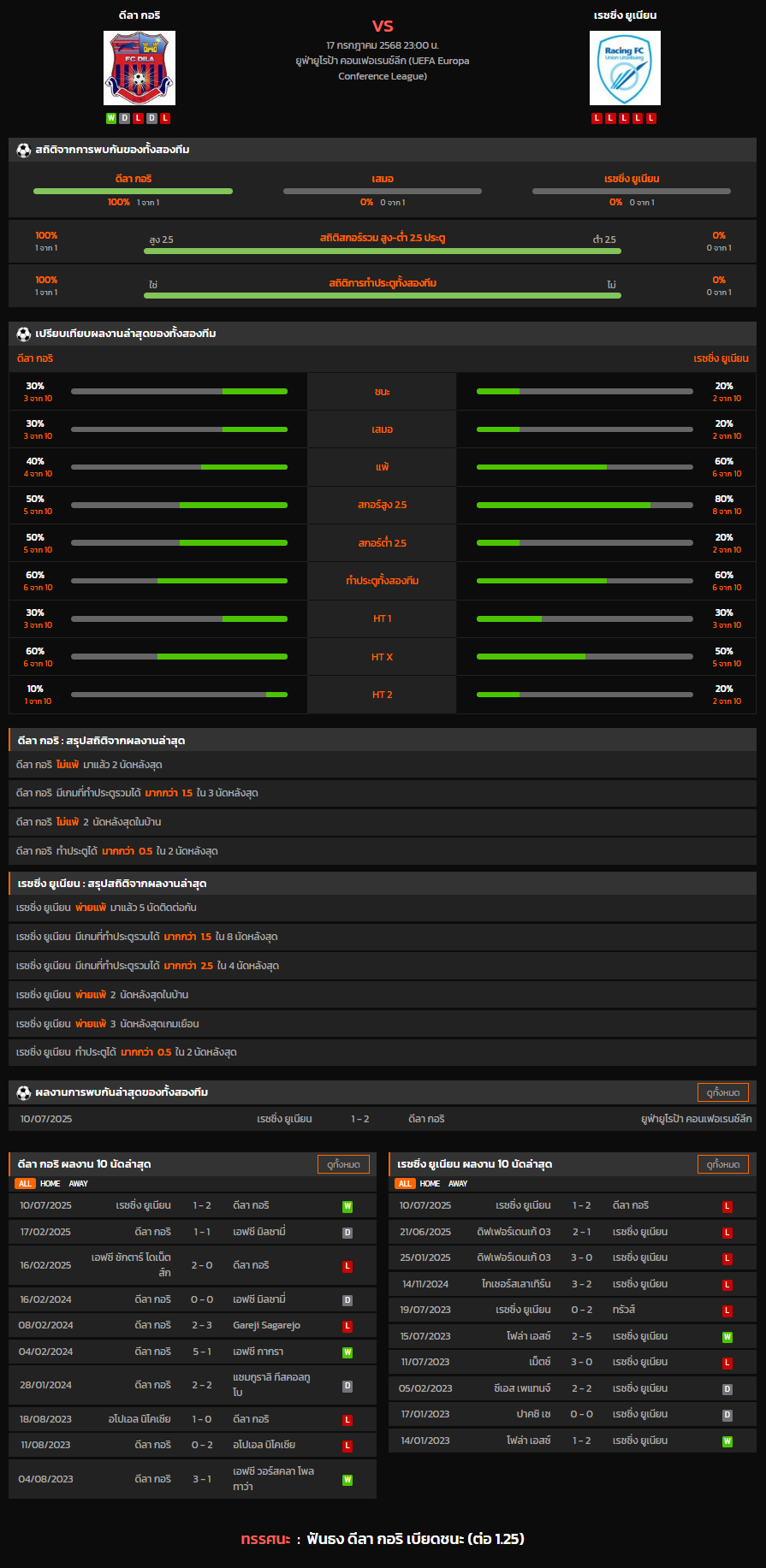The image size is (766, 1568).
Task: Click the D result badge for 17/02/2025 match
Action: [x=347, y=1233]
